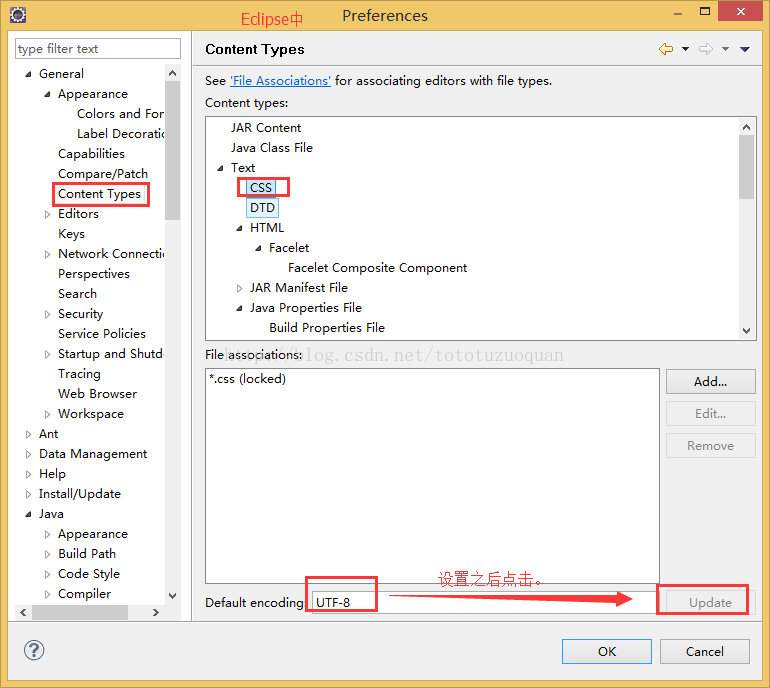Click preference tree scroll left arrow
The height and width of the screenshot is (688, 770).
(23, 612)
